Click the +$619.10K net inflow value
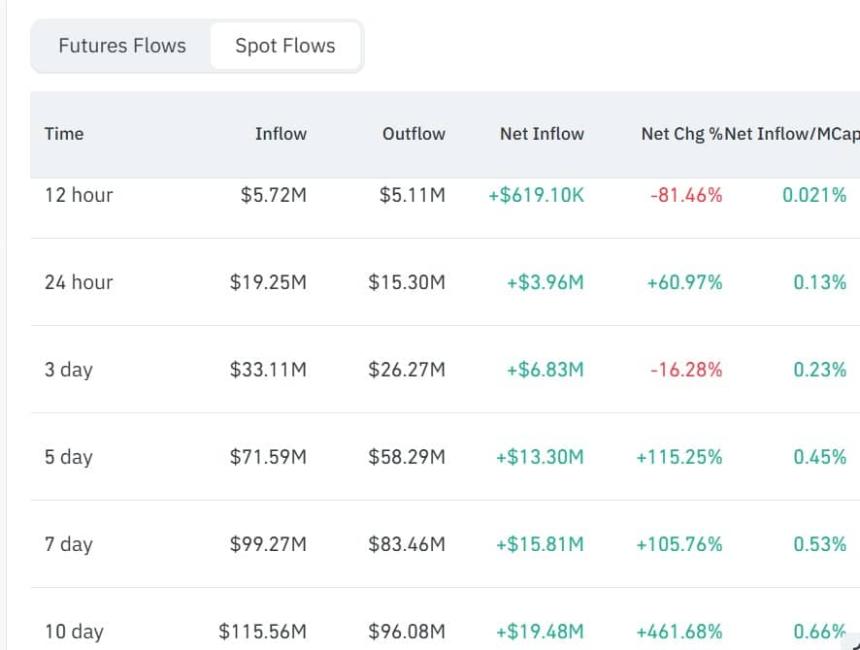 pyautogui.click(x=536, y=195)
